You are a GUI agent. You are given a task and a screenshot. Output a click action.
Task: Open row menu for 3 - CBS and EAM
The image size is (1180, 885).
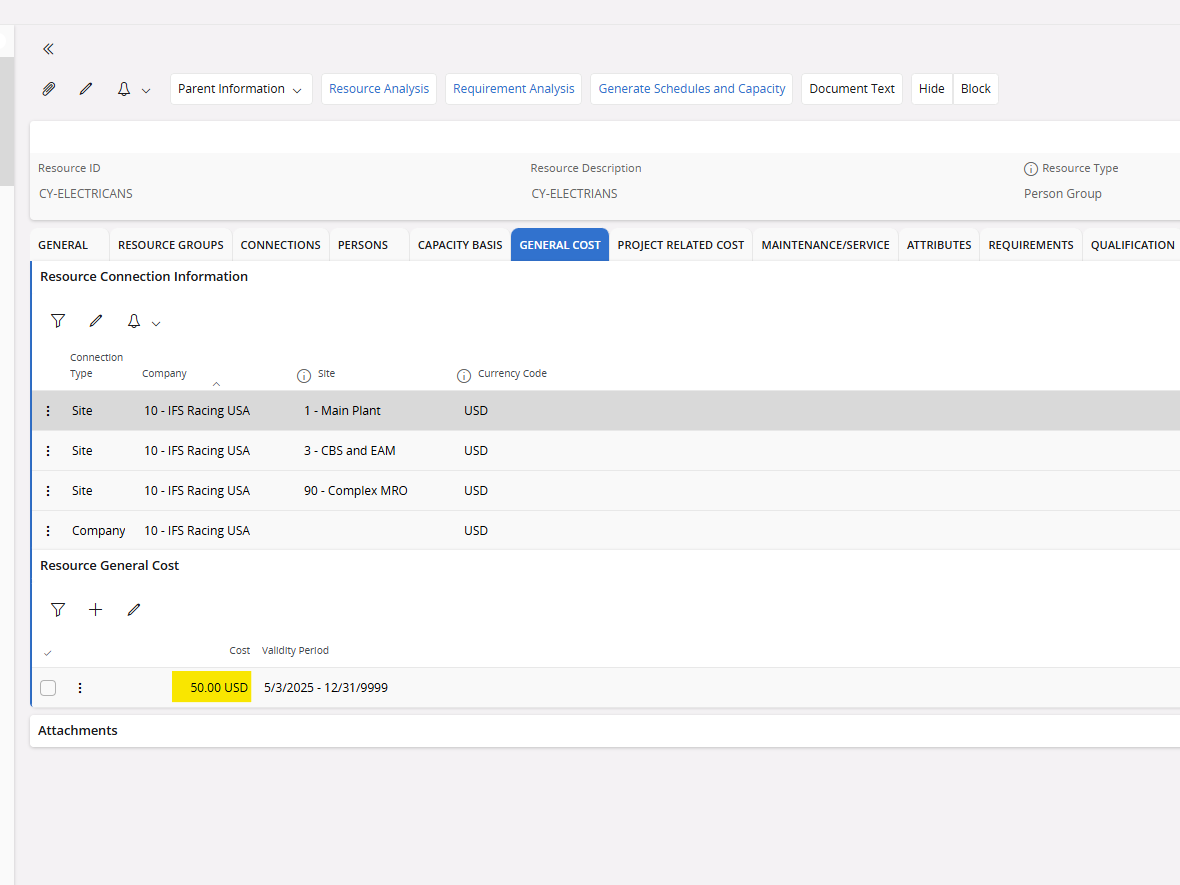pos(48,451)
